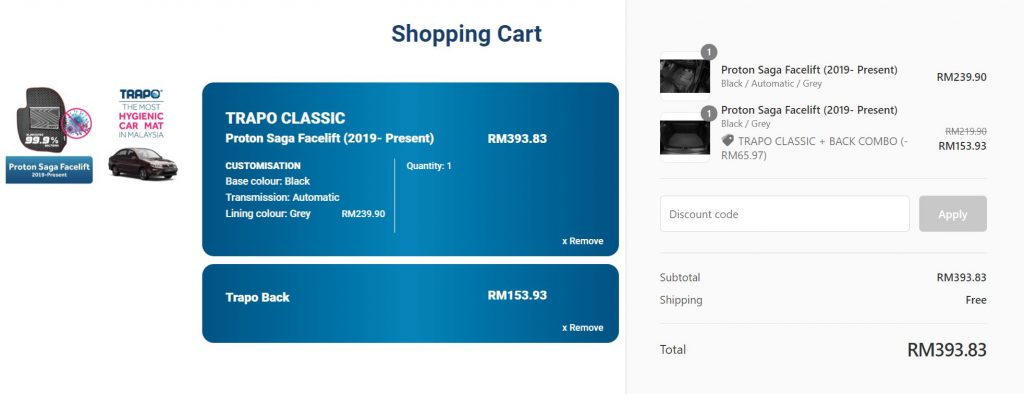Click the Trapo hygienic car mat logo

141,114
